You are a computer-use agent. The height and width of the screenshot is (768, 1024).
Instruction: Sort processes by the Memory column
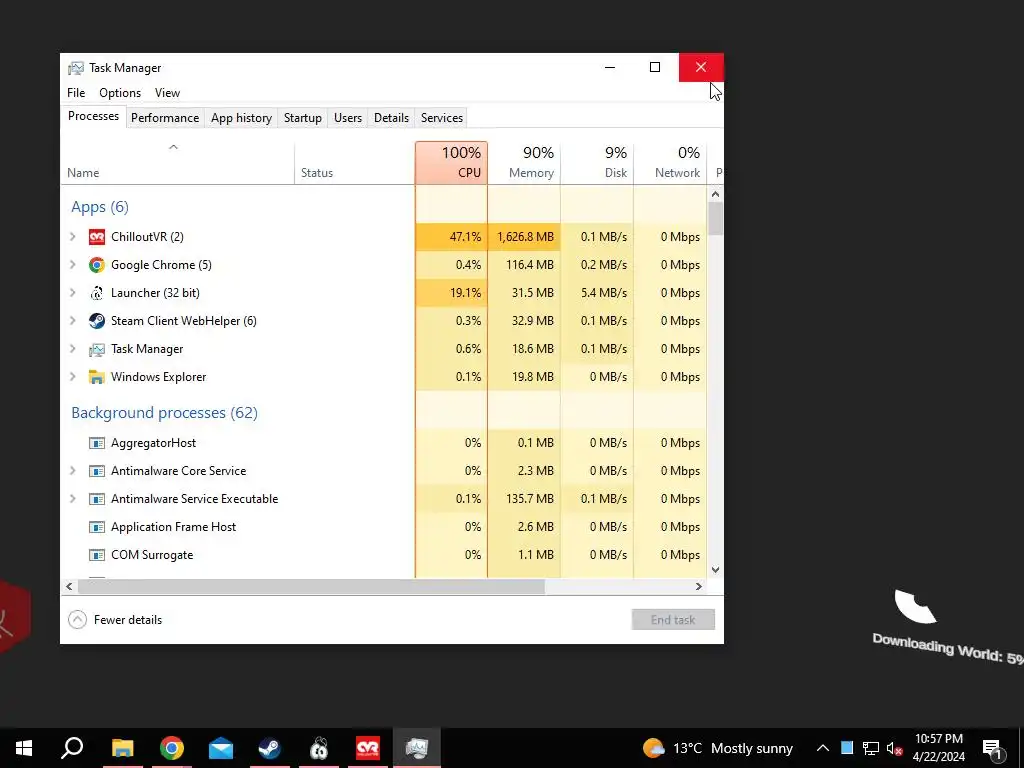[x=524, y=163]
